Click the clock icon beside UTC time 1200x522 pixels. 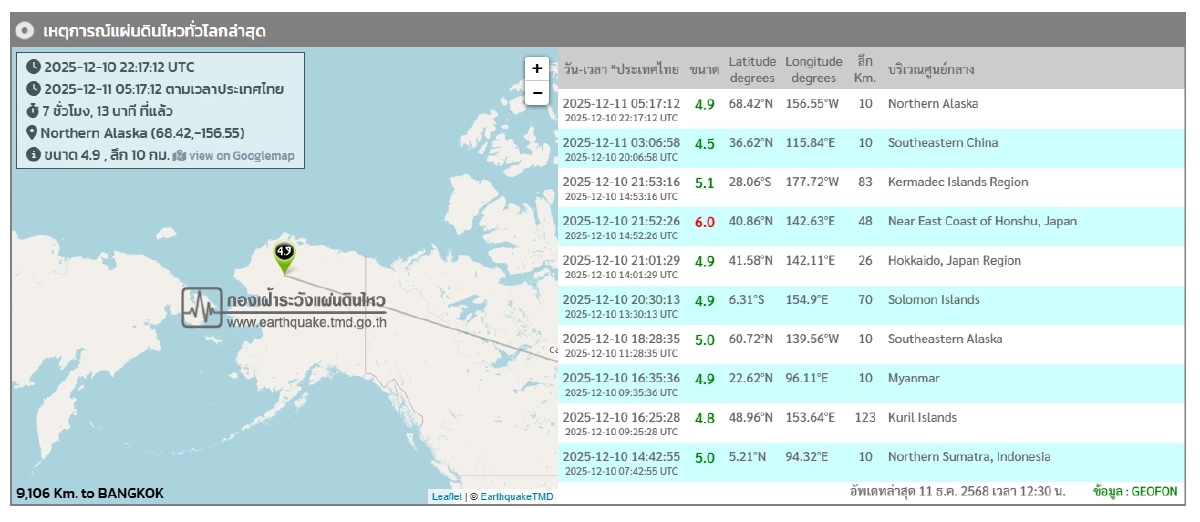click(33, 67)
